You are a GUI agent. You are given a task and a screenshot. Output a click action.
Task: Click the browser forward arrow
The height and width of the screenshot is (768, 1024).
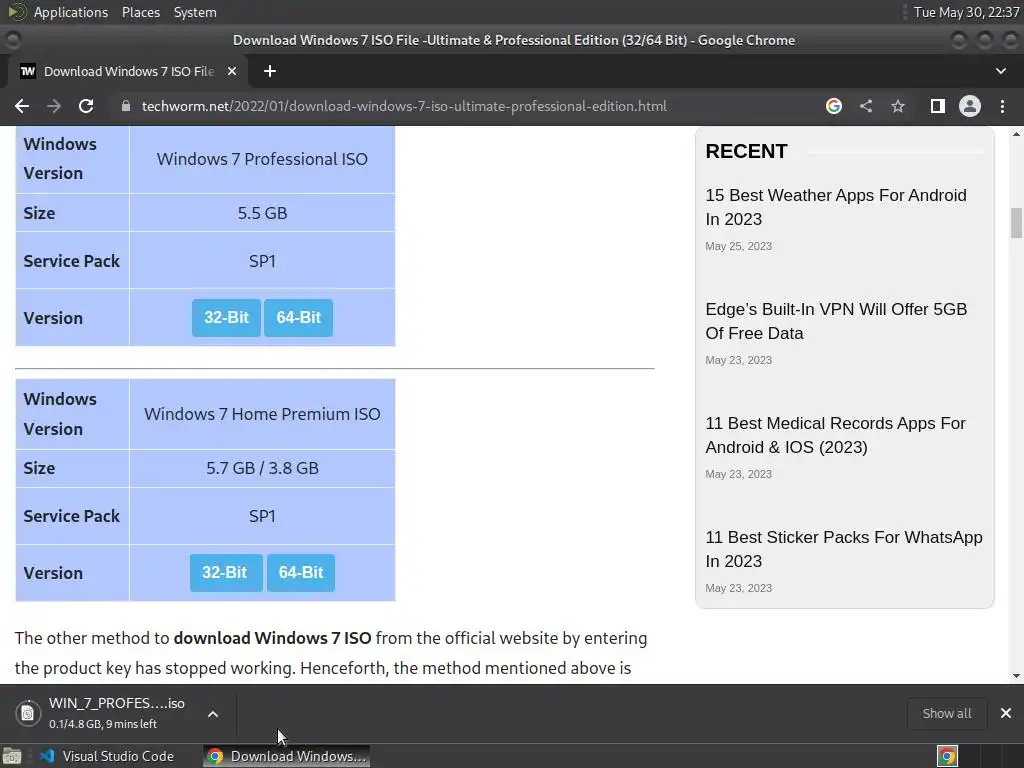(54, 106)
